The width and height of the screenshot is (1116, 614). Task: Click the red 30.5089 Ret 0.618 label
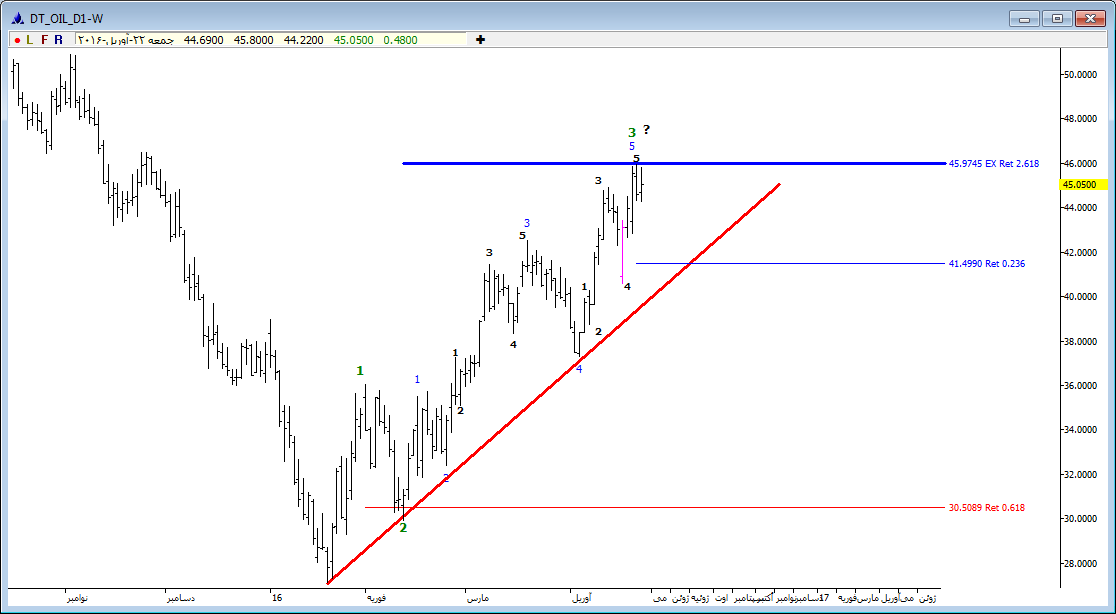[x=987, y=508]
